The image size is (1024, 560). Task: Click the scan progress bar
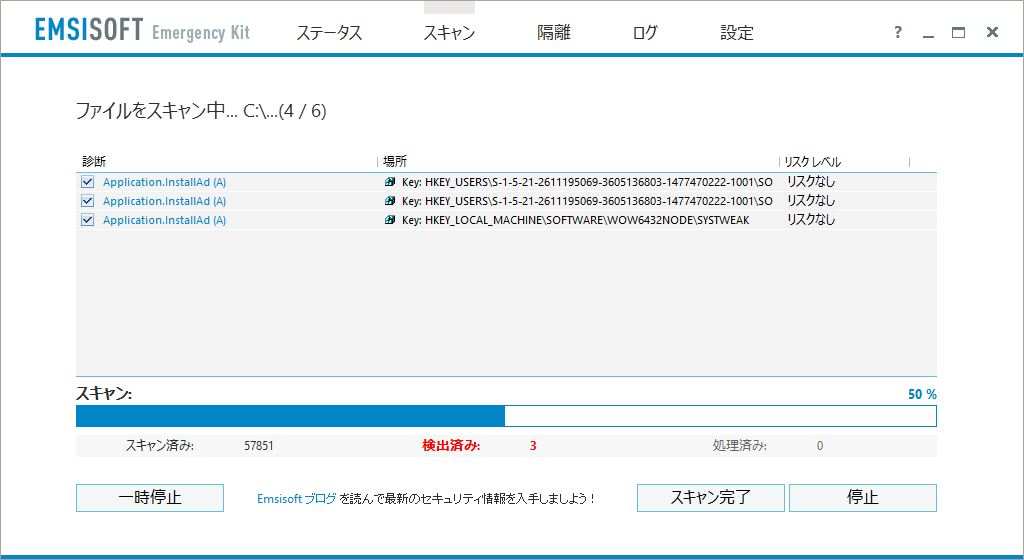coord(506,416)
